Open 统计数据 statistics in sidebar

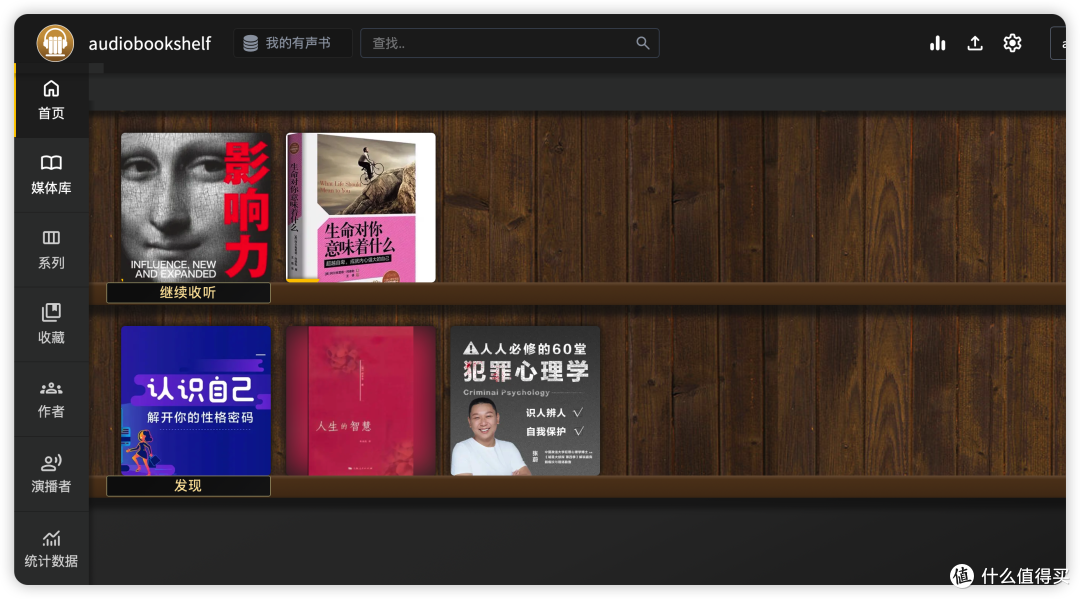(x=52, y=549)
